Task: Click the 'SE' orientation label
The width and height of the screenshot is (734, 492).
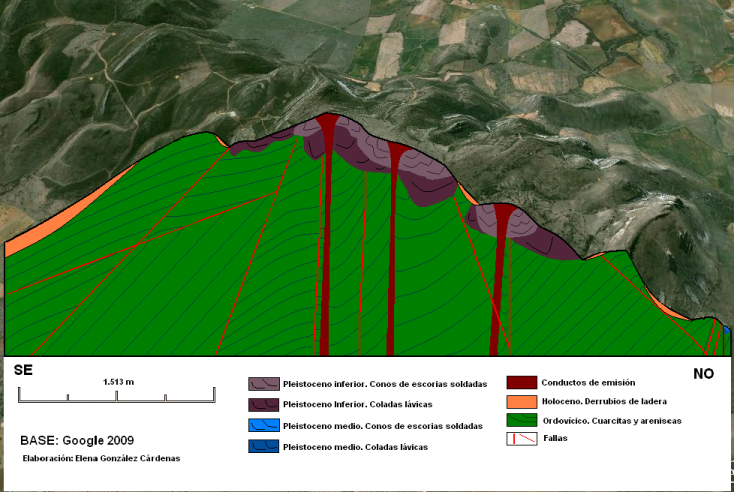Action: click(x=23, y=370)
